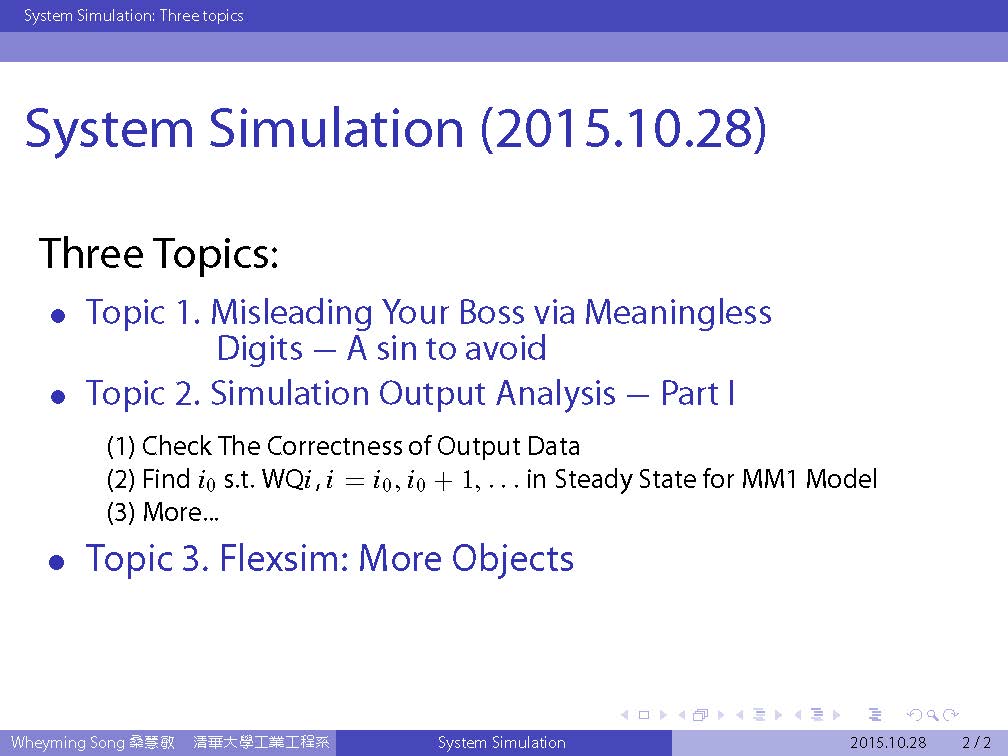Screen dimensions: 1008x756
Task: Click the presentation outline icon
Action: point(875,715)
